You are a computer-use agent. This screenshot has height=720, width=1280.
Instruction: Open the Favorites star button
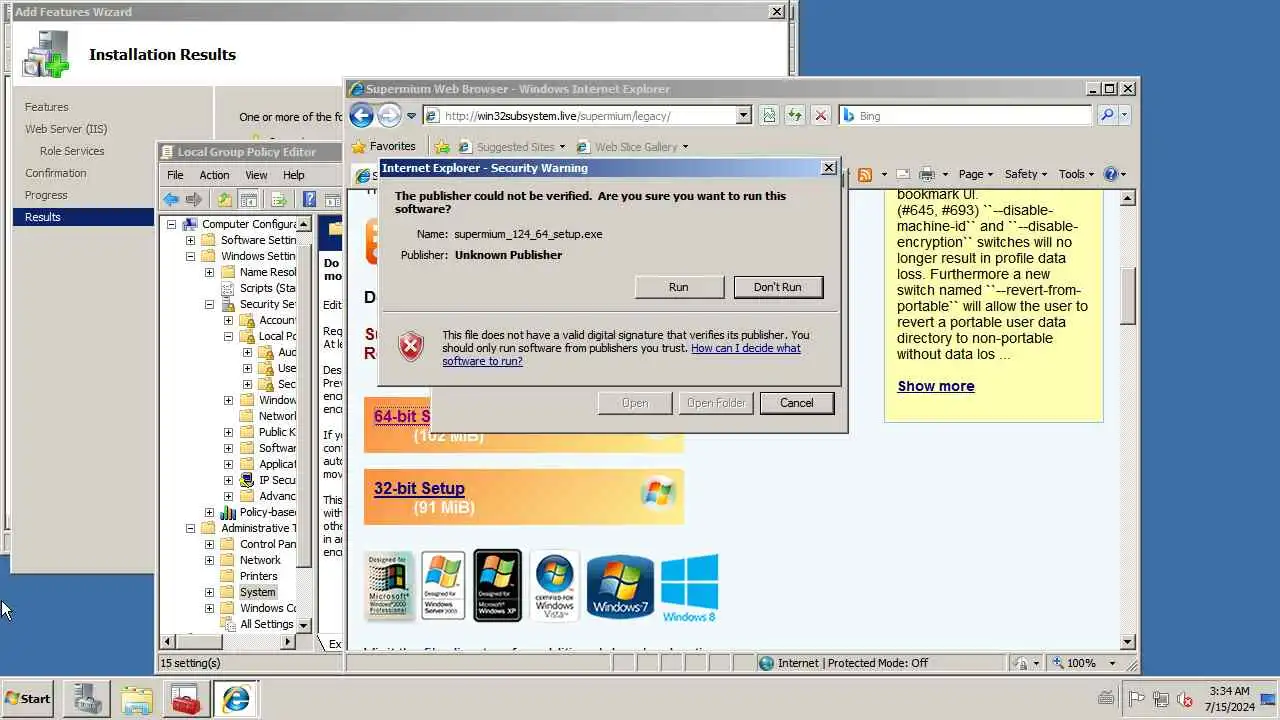(x=384, y=146)
